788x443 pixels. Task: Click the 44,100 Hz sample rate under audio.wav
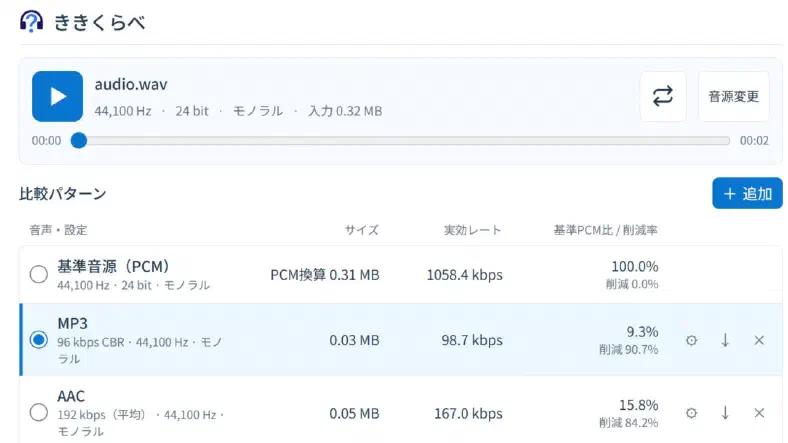(123, 111)
